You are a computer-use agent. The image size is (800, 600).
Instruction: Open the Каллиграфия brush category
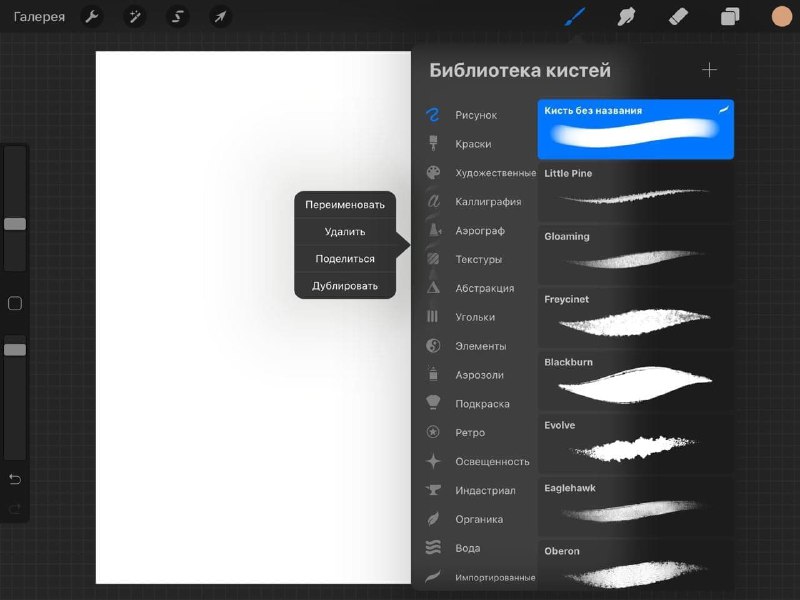pos(487,202)
